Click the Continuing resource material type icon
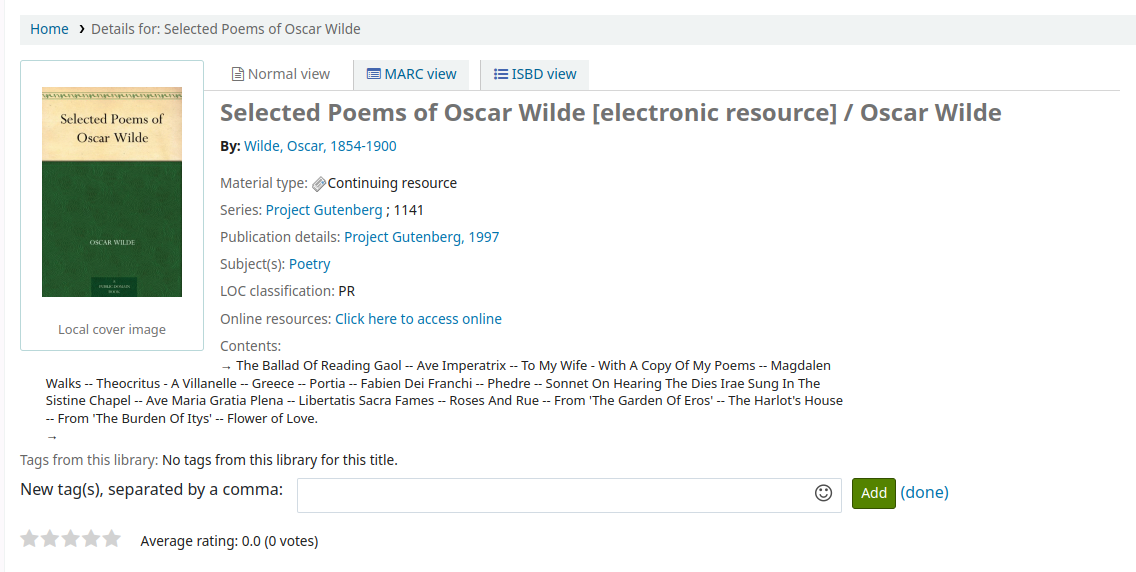The height and width of the screenshot is (572, 1136). click(x=319, y=184)
